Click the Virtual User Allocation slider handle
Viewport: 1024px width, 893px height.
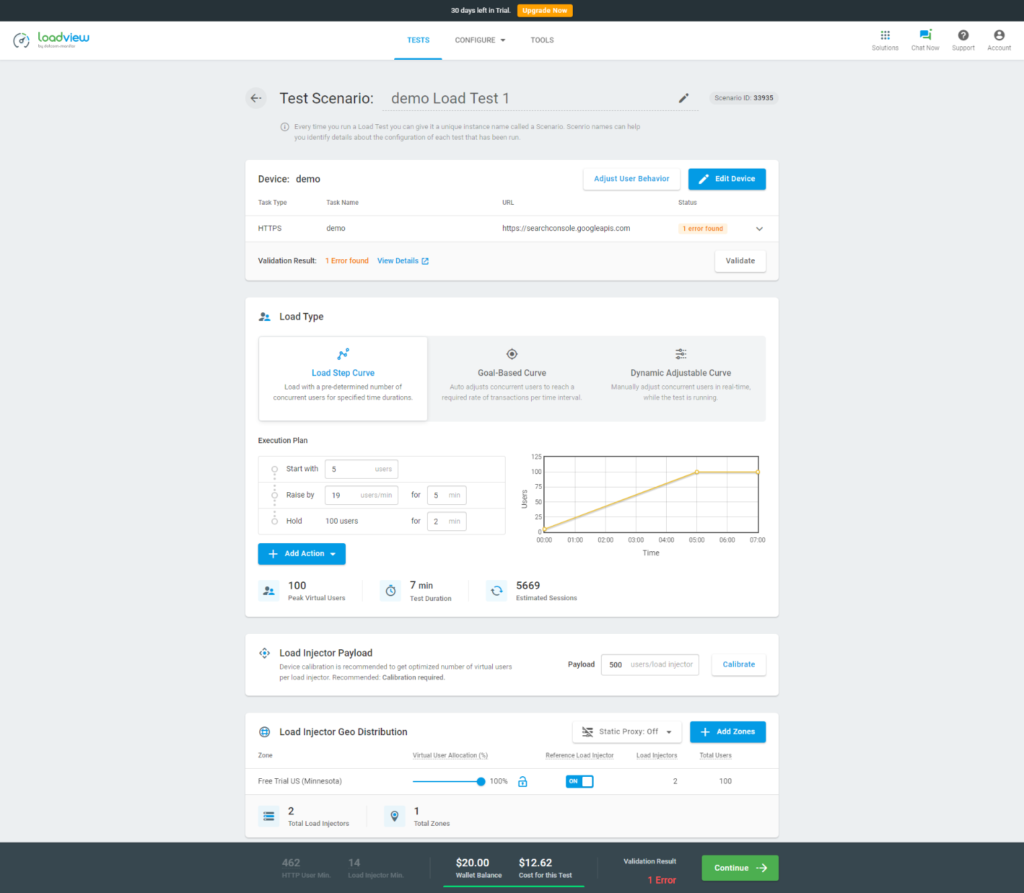point(481,781)
